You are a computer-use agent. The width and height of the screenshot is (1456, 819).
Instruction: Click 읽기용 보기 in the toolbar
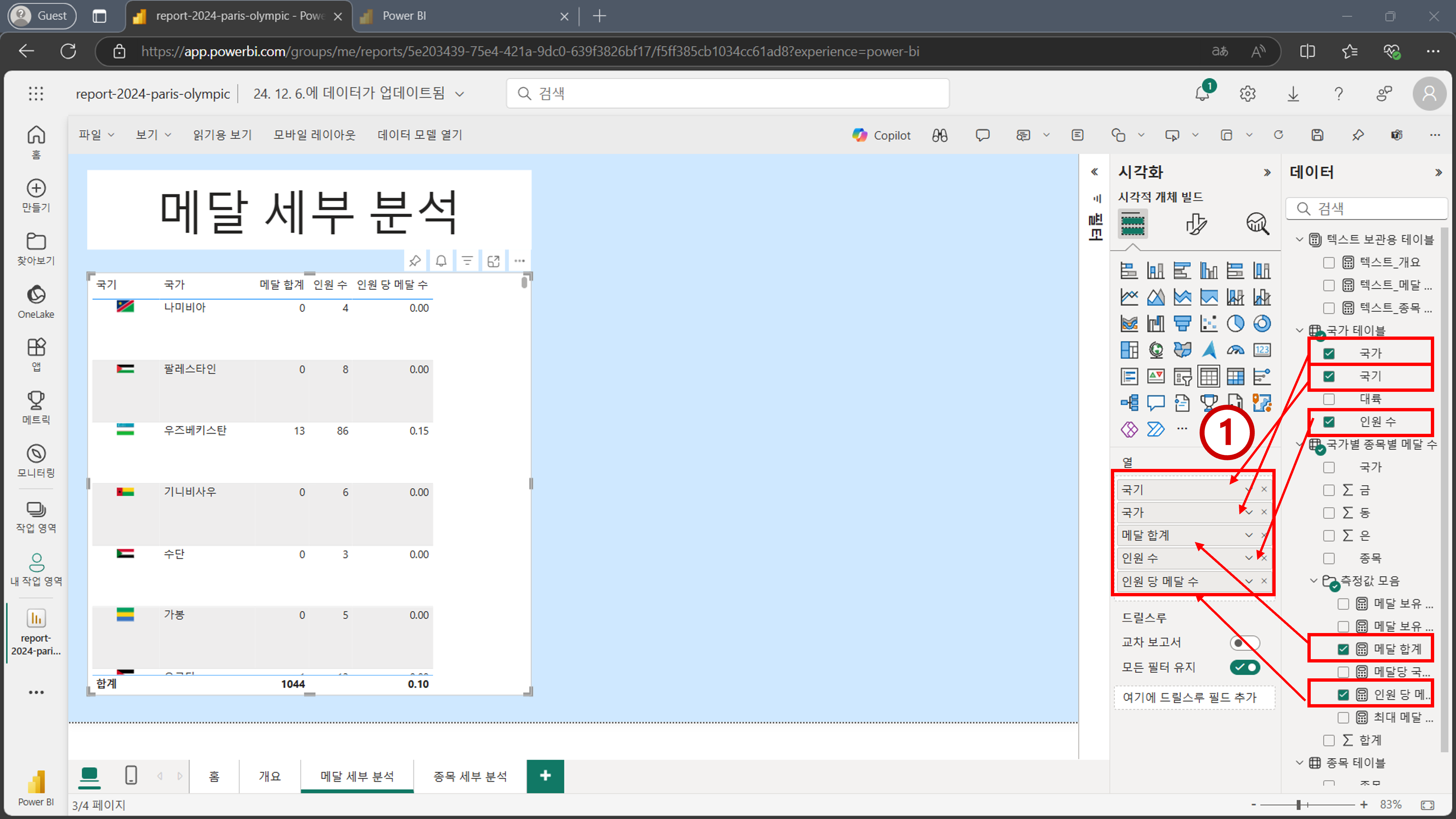click(x=222, y=135)
